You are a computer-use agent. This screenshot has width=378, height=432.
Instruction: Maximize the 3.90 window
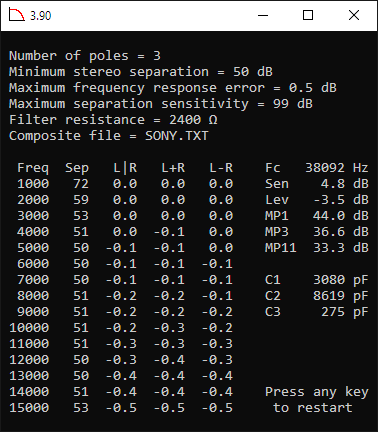[308, 15]
